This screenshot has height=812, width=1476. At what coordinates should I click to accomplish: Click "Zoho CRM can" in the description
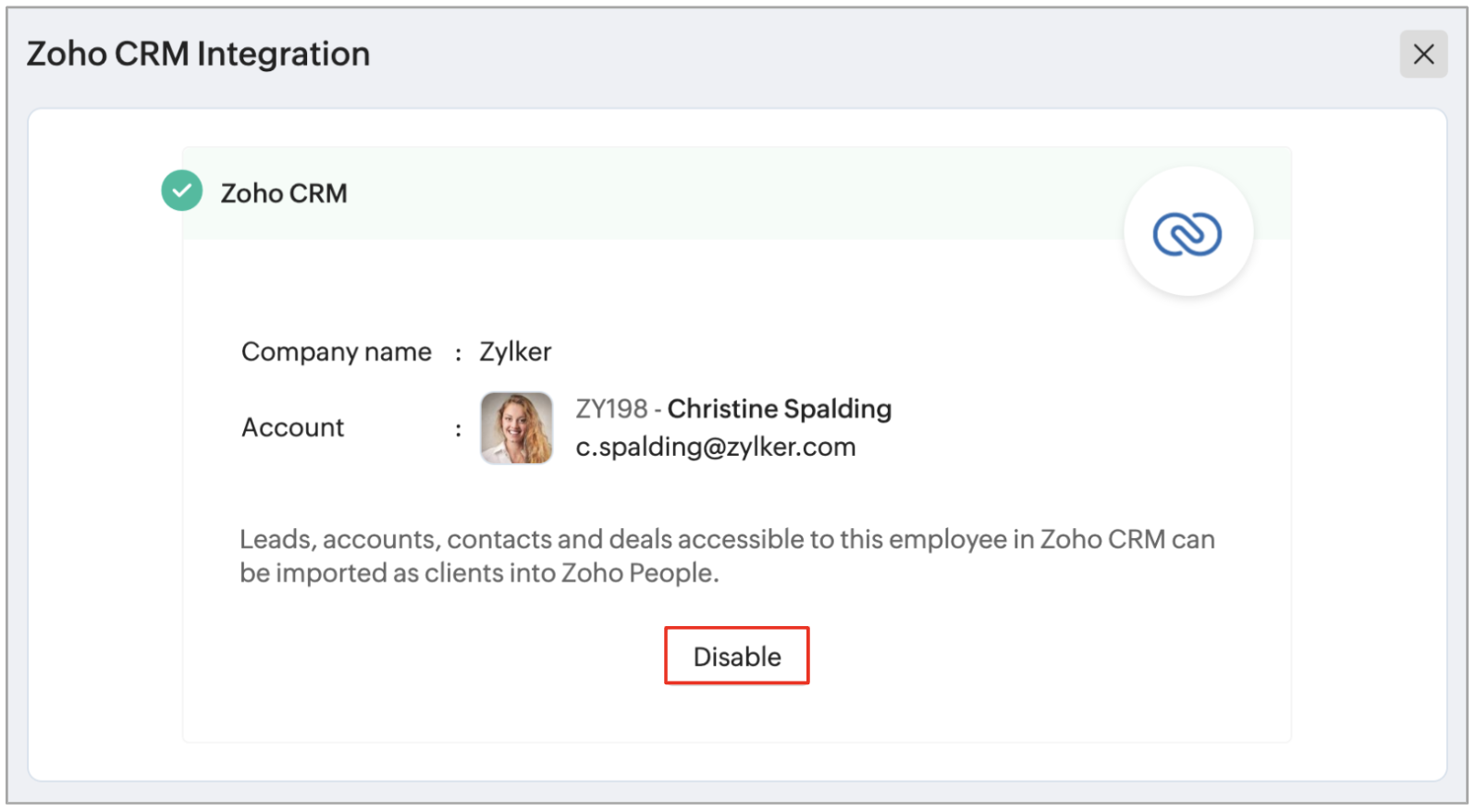(1126, 539)
